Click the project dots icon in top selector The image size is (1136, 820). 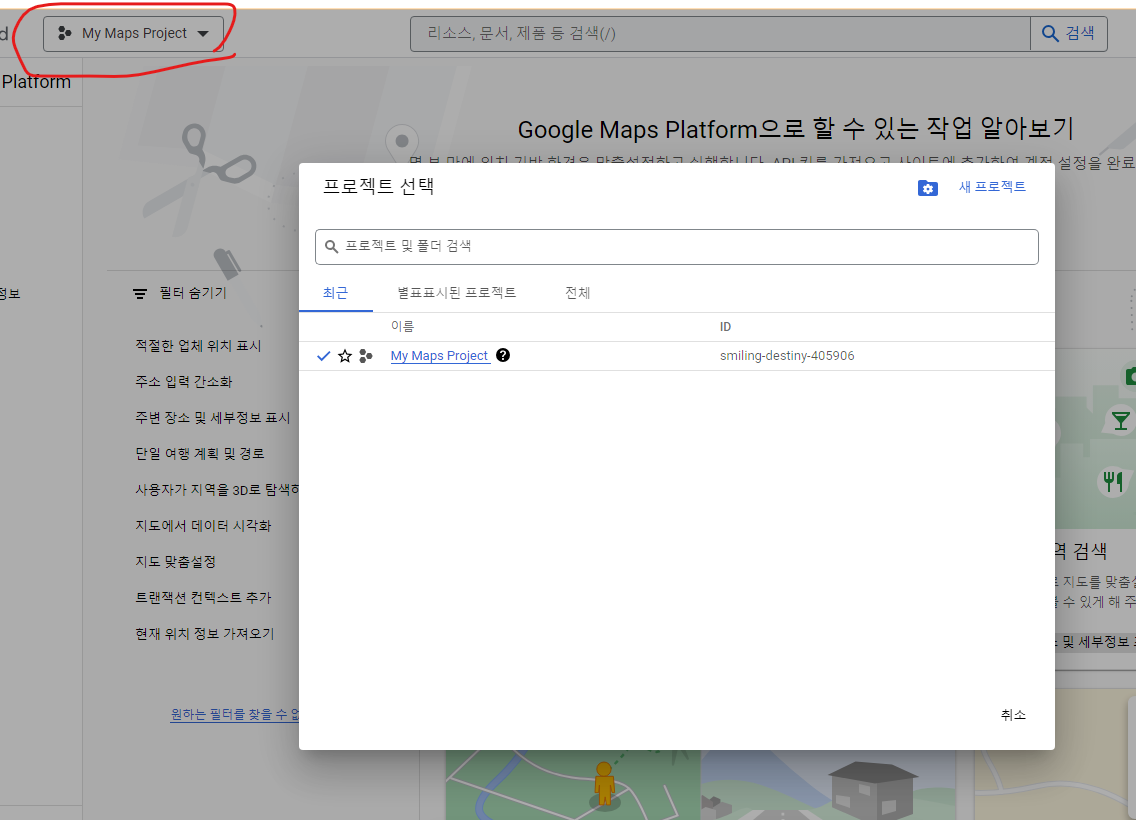[64, 33]
